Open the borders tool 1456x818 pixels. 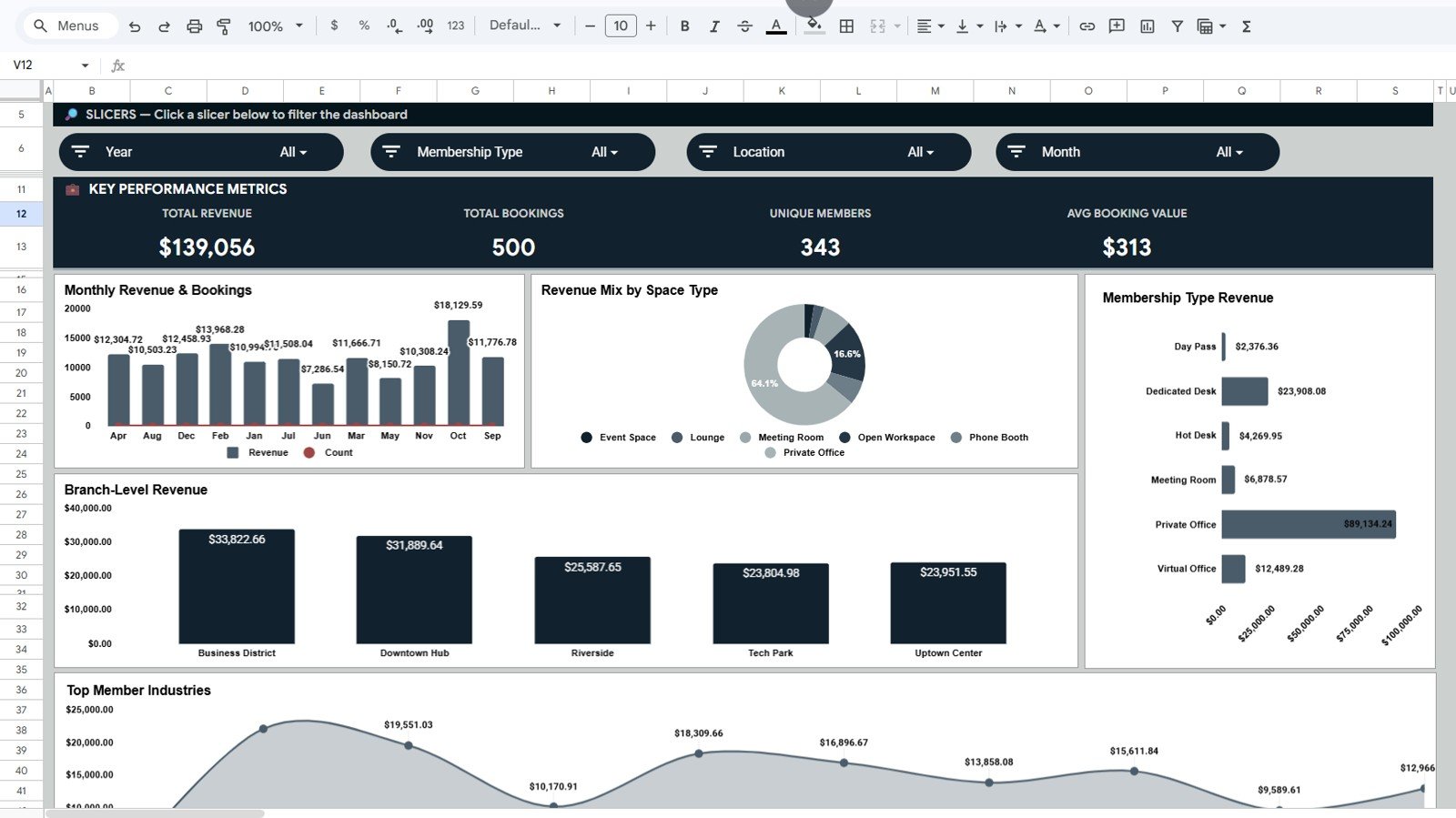[x=846, y=25]
